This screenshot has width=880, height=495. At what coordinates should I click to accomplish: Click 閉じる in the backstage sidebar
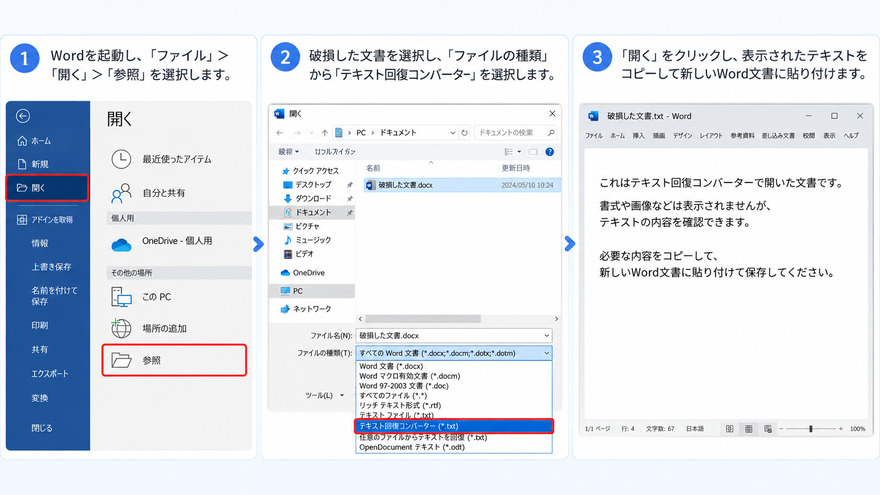click(42, 428)
